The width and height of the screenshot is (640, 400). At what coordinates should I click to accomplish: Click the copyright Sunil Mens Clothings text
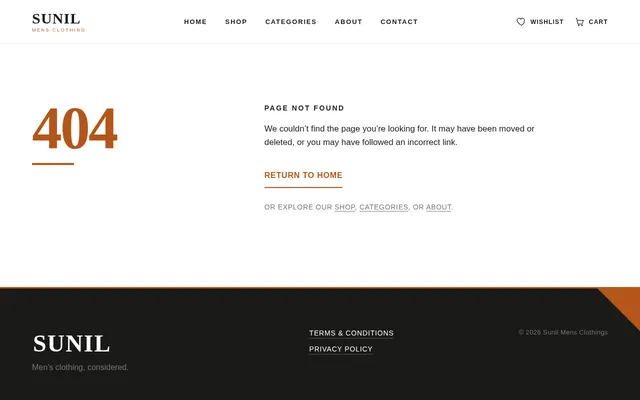click(x=563, y=332)
